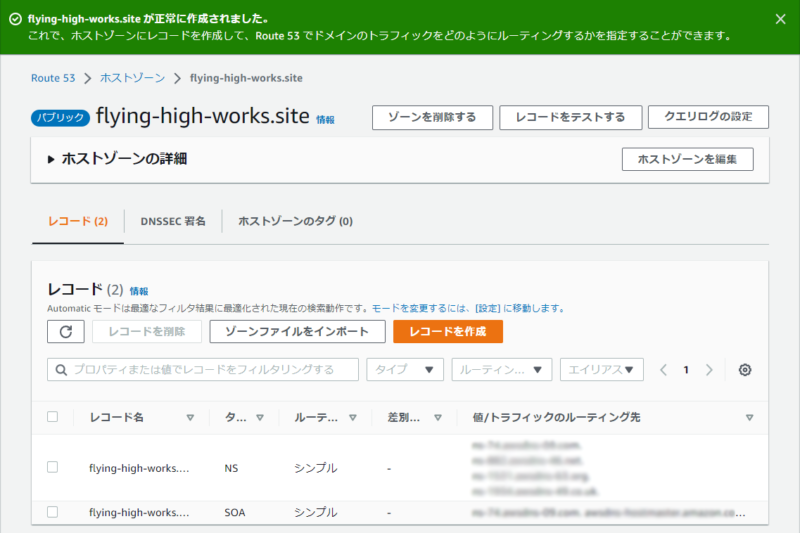Open the タイプ filter dropdown

click(405, 370)
